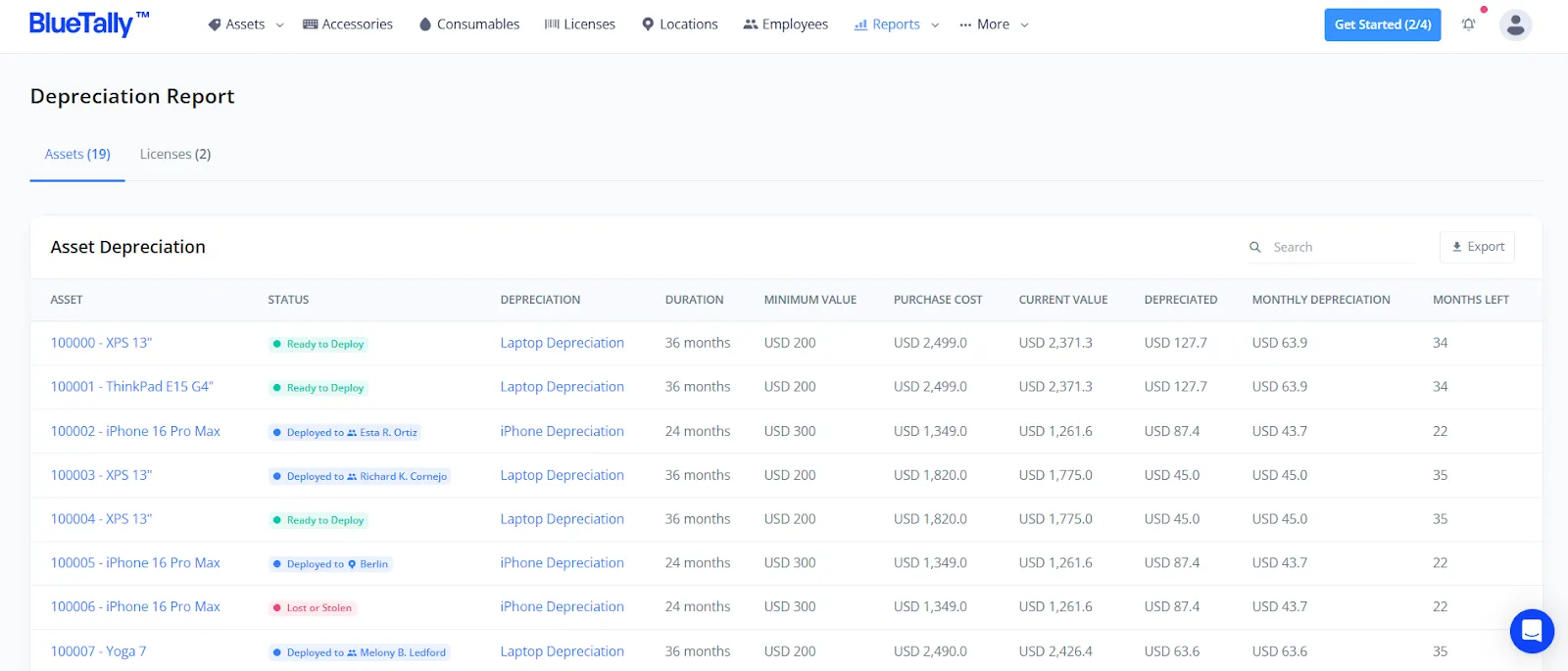This screenshot has height=671, width=1568.
Task: Navigate to Locations
Action: [x=680, y=24]
